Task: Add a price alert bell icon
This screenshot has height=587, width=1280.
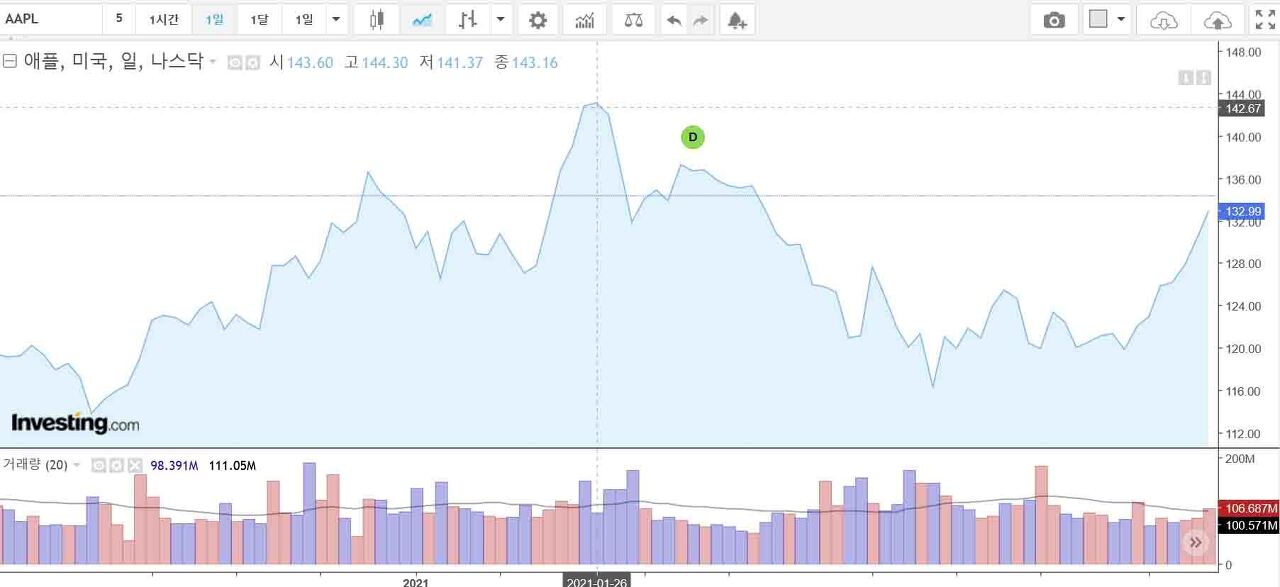Action: point(737,19)
